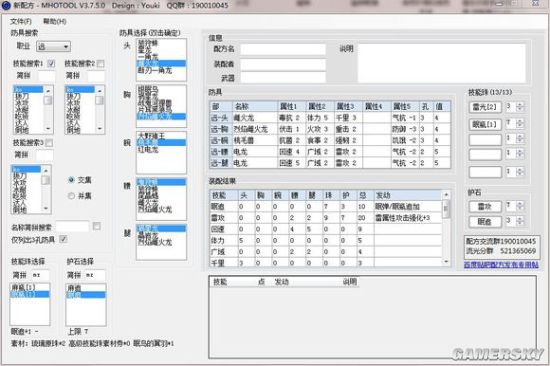Click the 名称 column header in 防具 table

[x=255, y=106]
